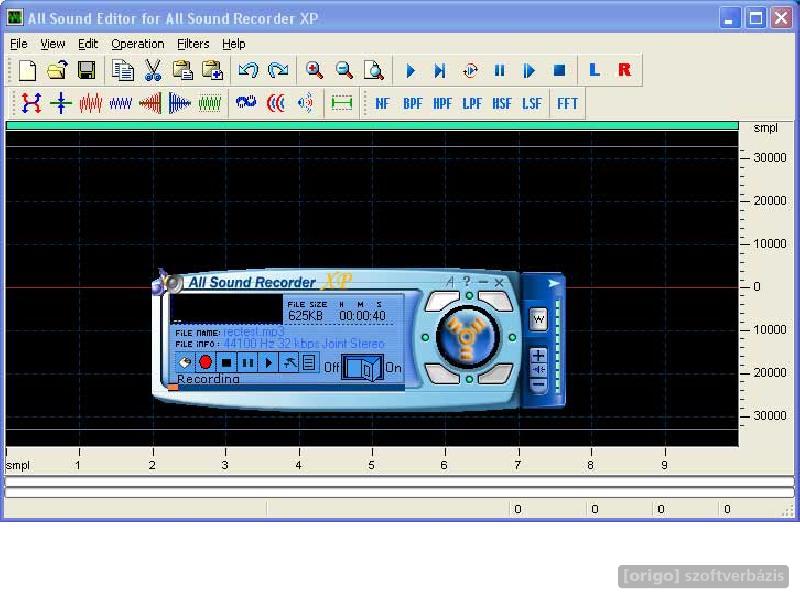Click the first icon left of record
Screen dimensions: 800x600
(184, 363)
